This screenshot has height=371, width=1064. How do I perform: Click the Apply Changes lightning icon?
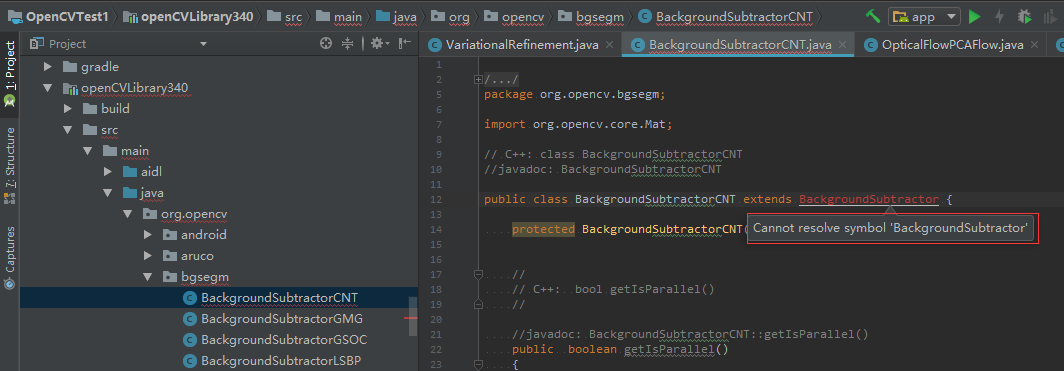pos(1000,17)
